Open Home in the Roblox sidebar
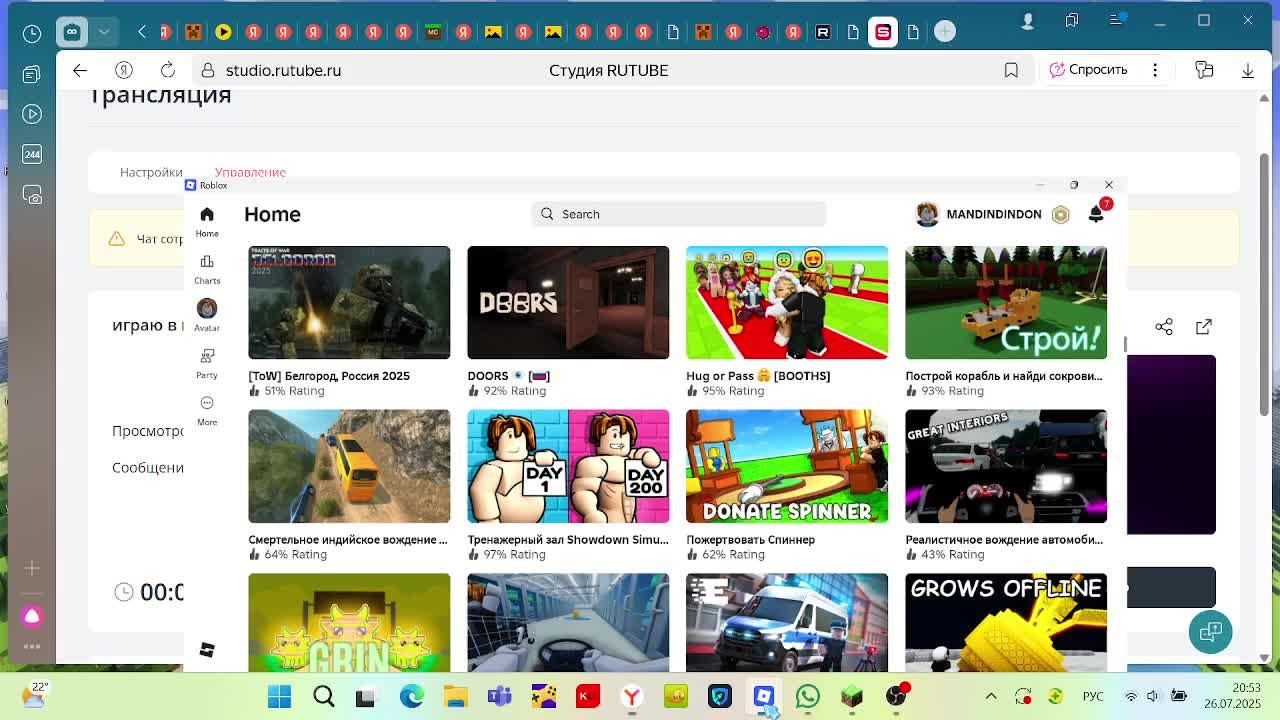Viewport: 1280px width, 720px height. tap(207, 221)
